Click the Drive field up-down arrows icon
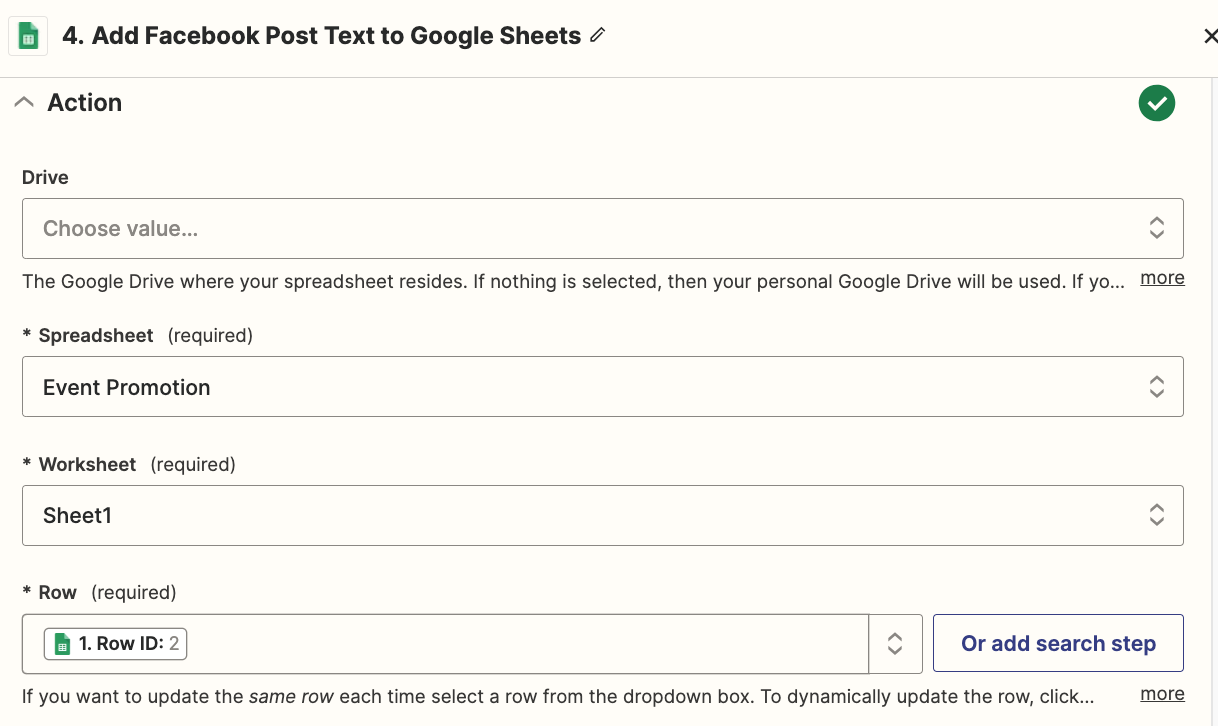This screenshot has height=726, width=1218. point(1156,228)
